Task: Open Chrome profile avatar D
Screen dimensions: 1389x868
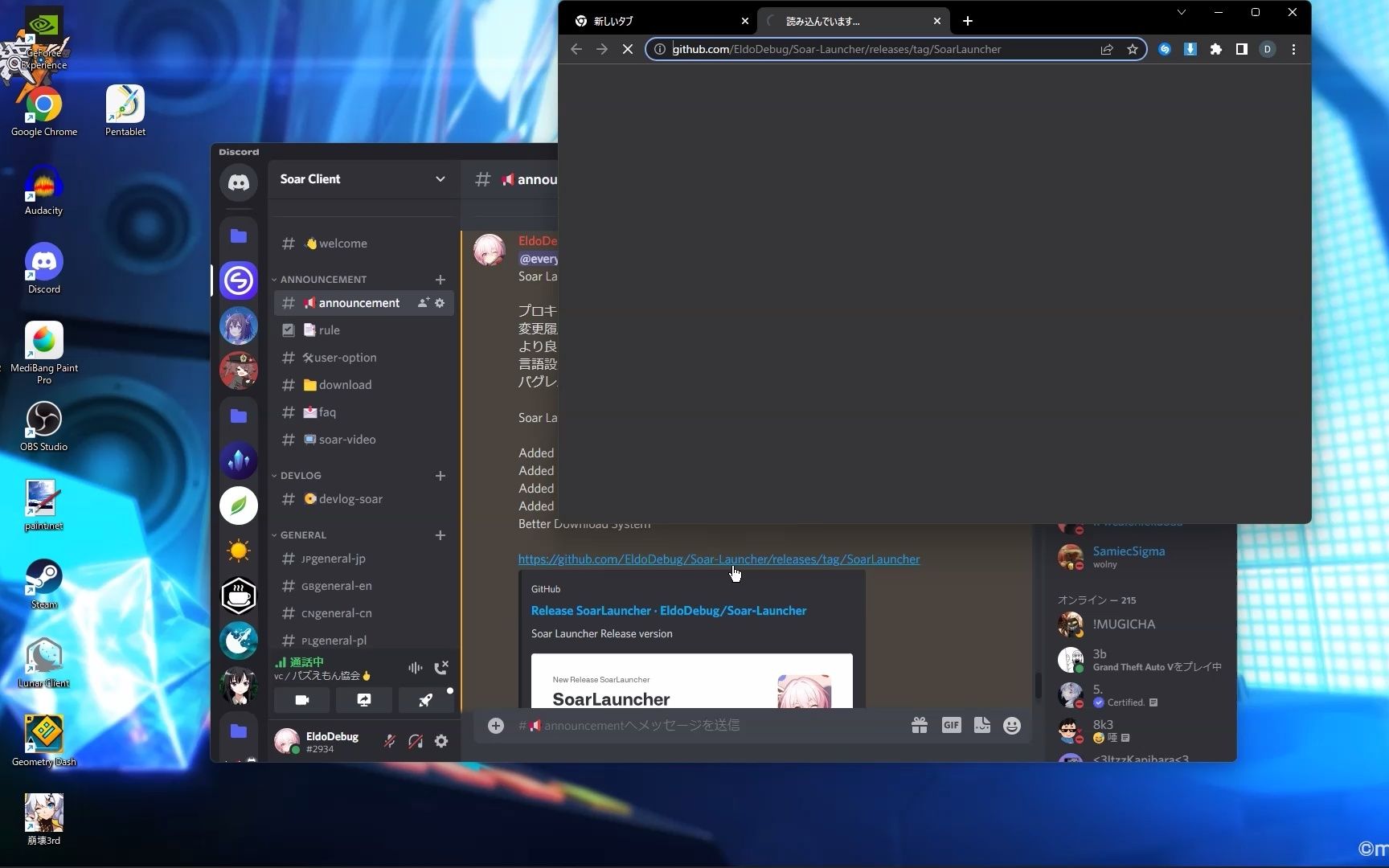Action: pos(1268,50)
